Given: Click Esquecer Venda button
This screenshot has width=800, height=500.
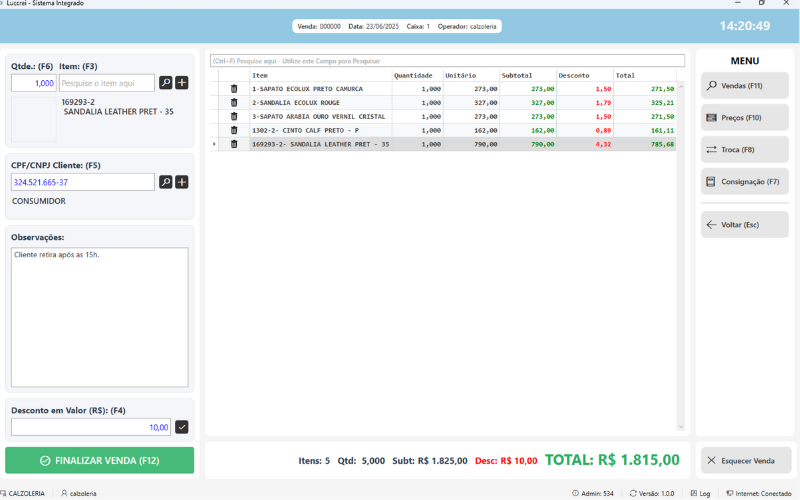Looking at the screenshot, I should [x=746, y=461].
